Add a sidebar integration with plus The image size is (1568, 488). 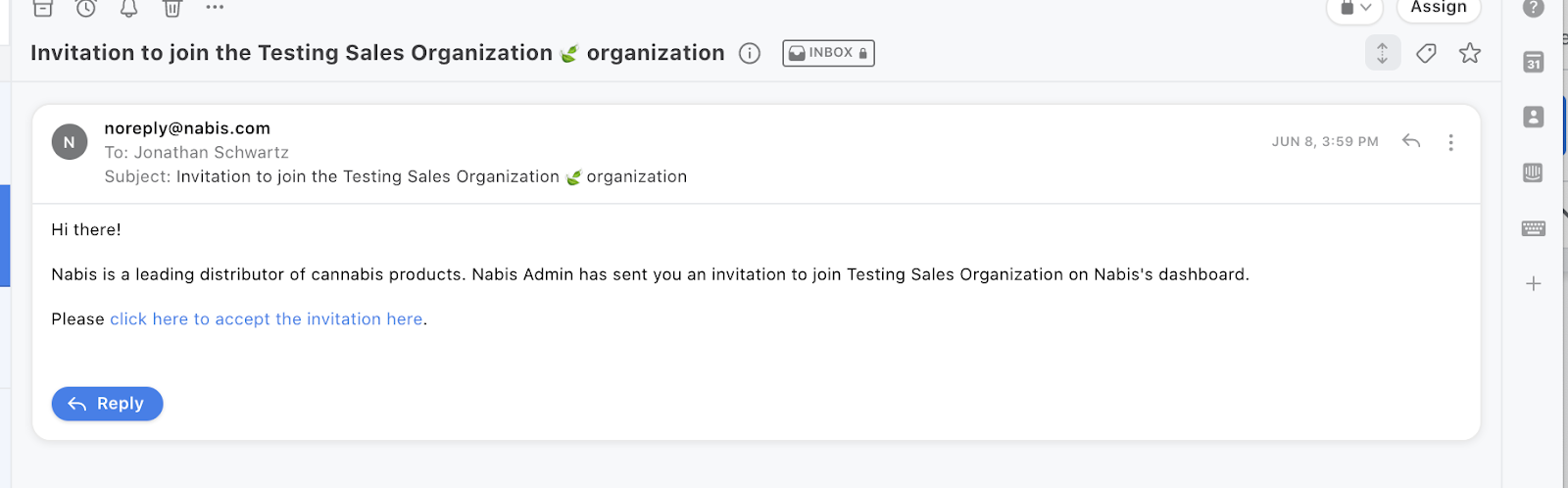point(1534,284)
